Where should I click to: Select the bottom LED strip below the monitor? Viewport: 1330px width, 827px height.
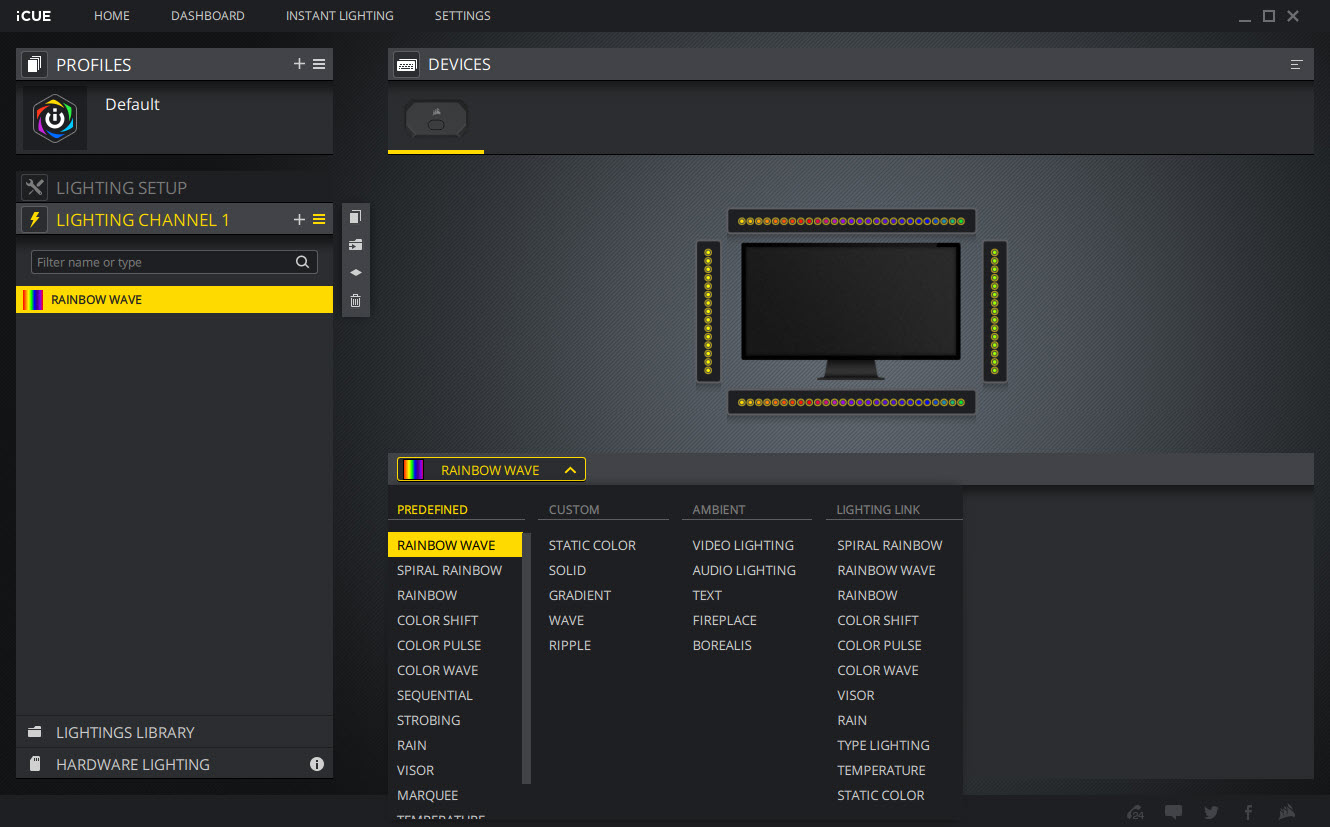851,402
